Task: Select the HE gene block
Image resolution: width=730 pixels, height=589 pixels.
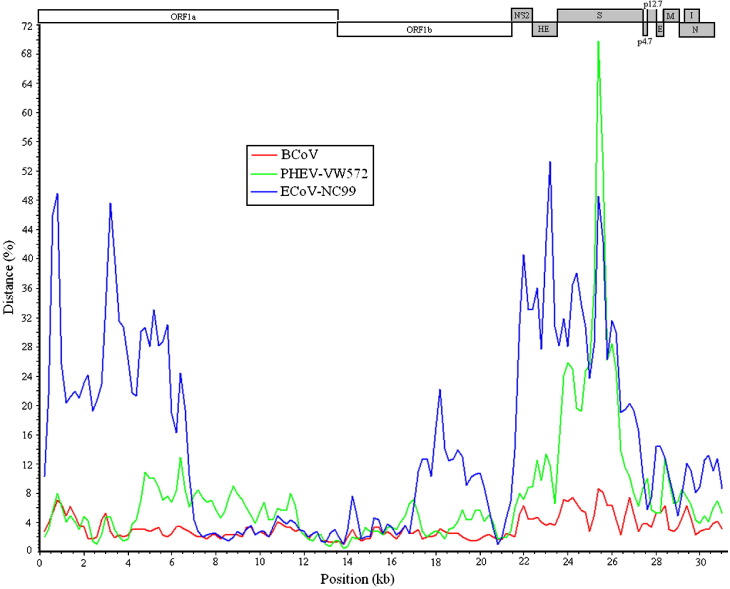Action: tap(544, 30)
